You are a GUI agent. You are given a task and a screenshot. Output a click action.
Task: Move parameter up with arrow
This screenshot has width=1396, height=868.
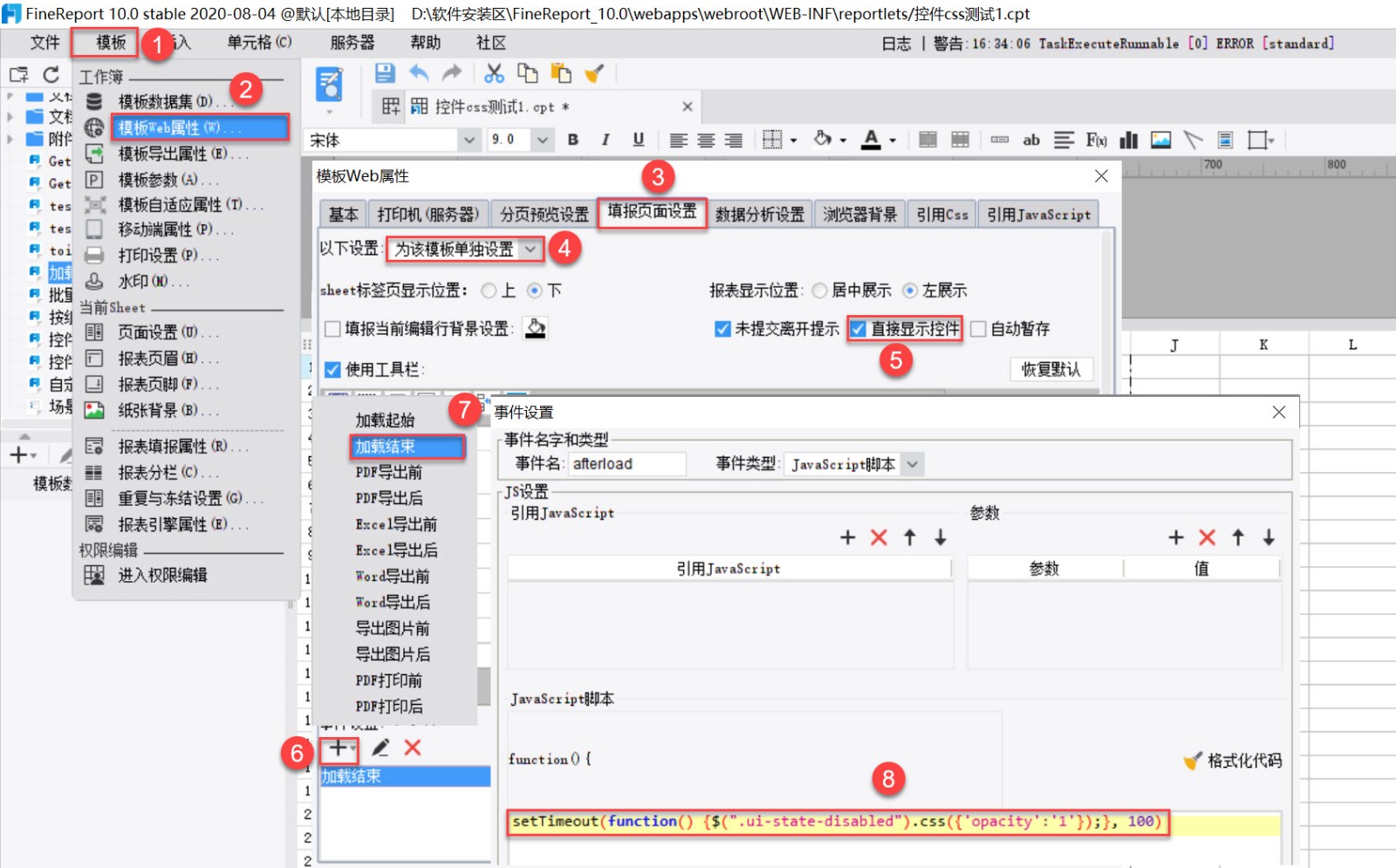coord(1238,537)
